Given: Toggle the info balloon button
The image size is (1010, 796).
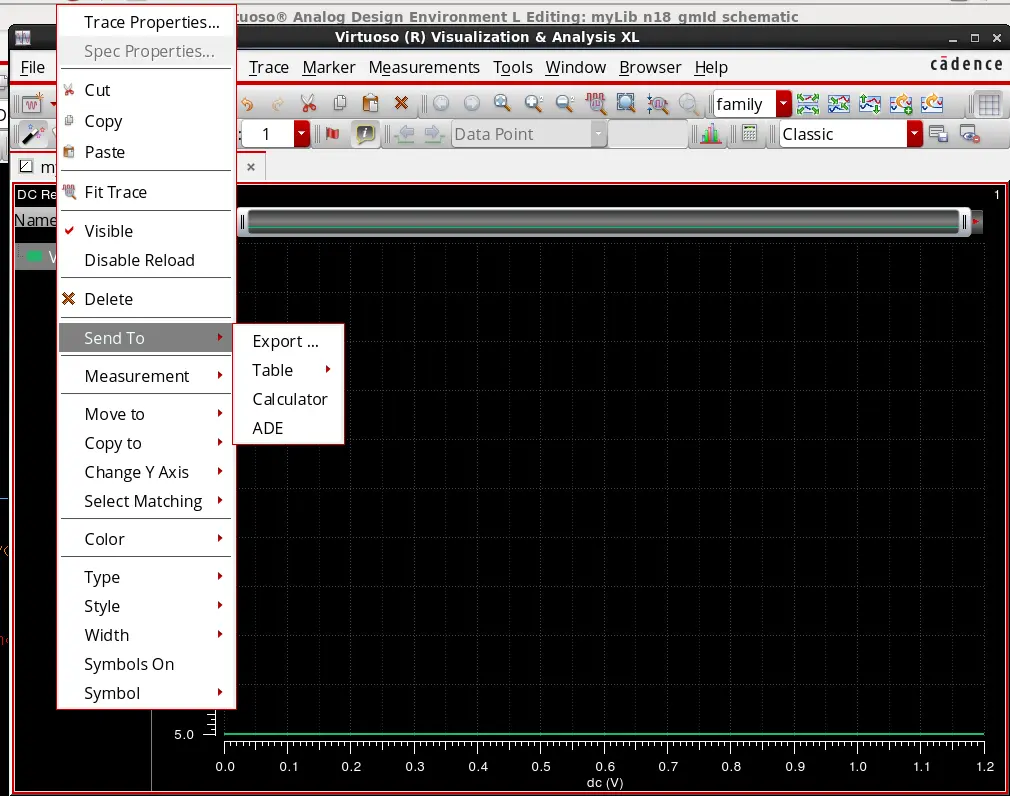Looking at the screenshot, I should [x=365, y=134].
